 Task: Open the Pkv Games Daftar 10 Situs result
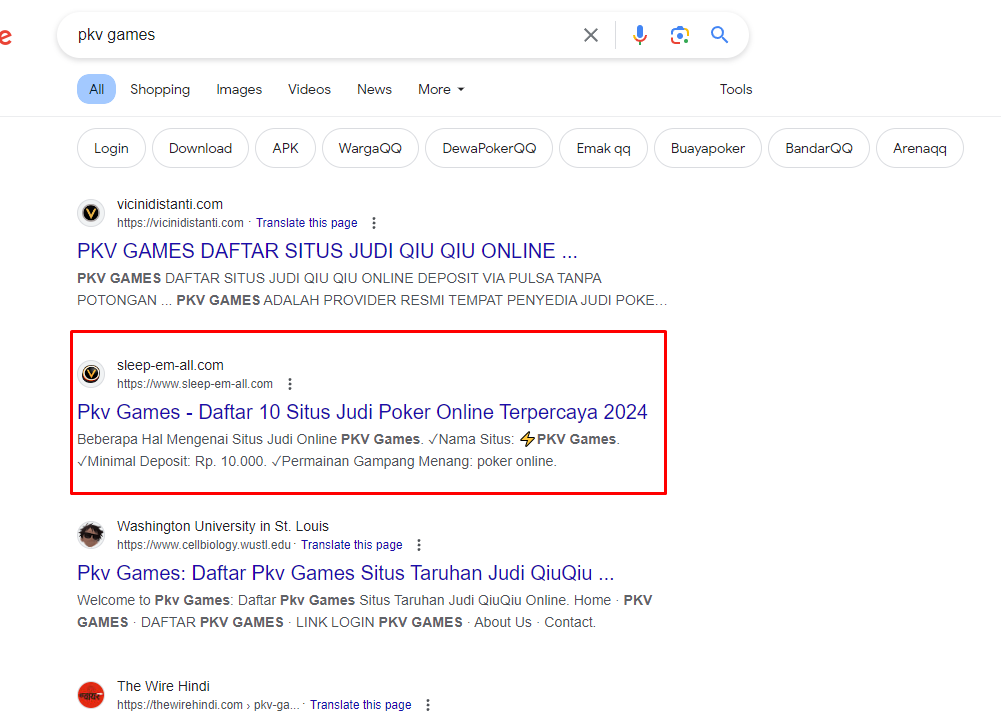[x=362, y=412]
